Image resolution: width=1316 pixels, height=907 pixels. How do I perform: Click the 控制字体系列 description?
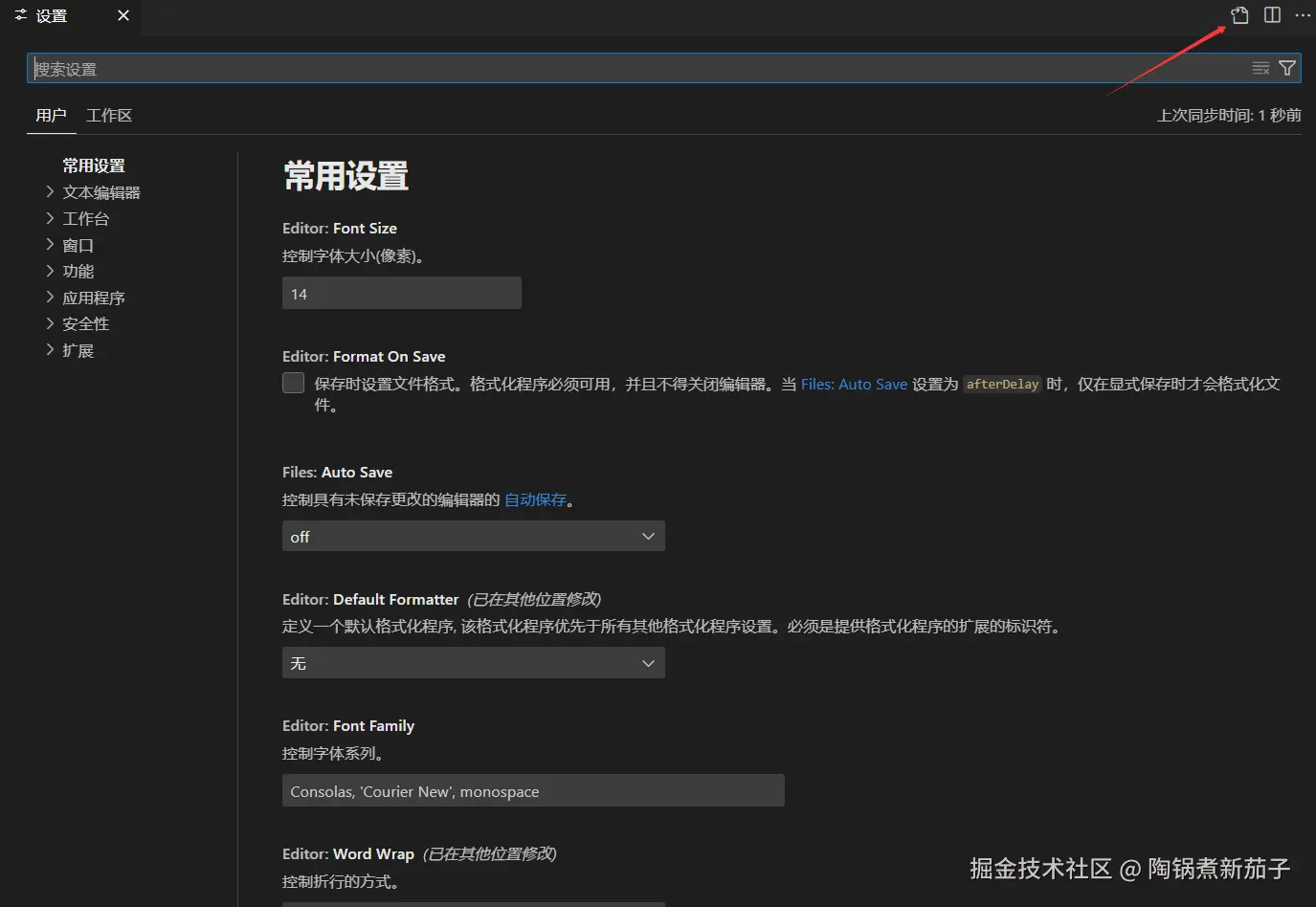click(x=334, y=753)
